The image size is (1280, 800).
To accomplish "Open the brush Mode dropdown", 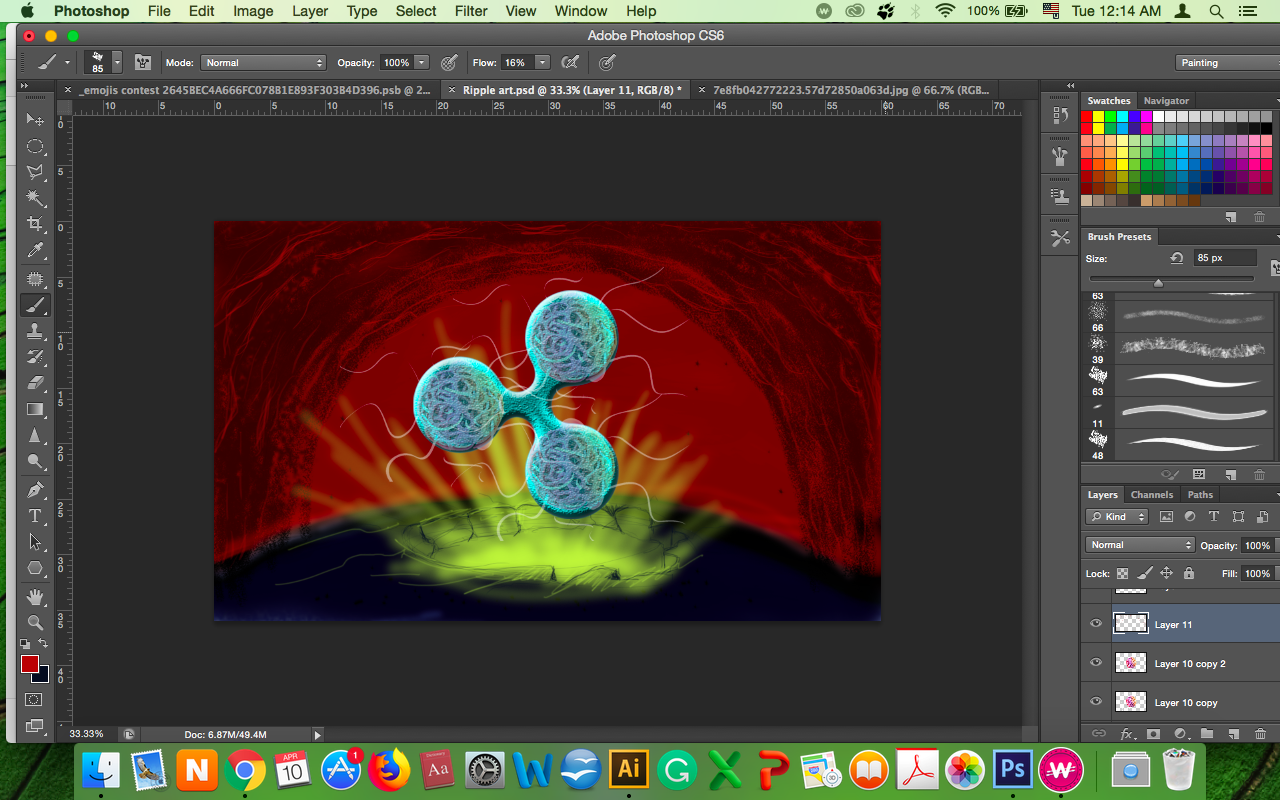I will 264,62.
